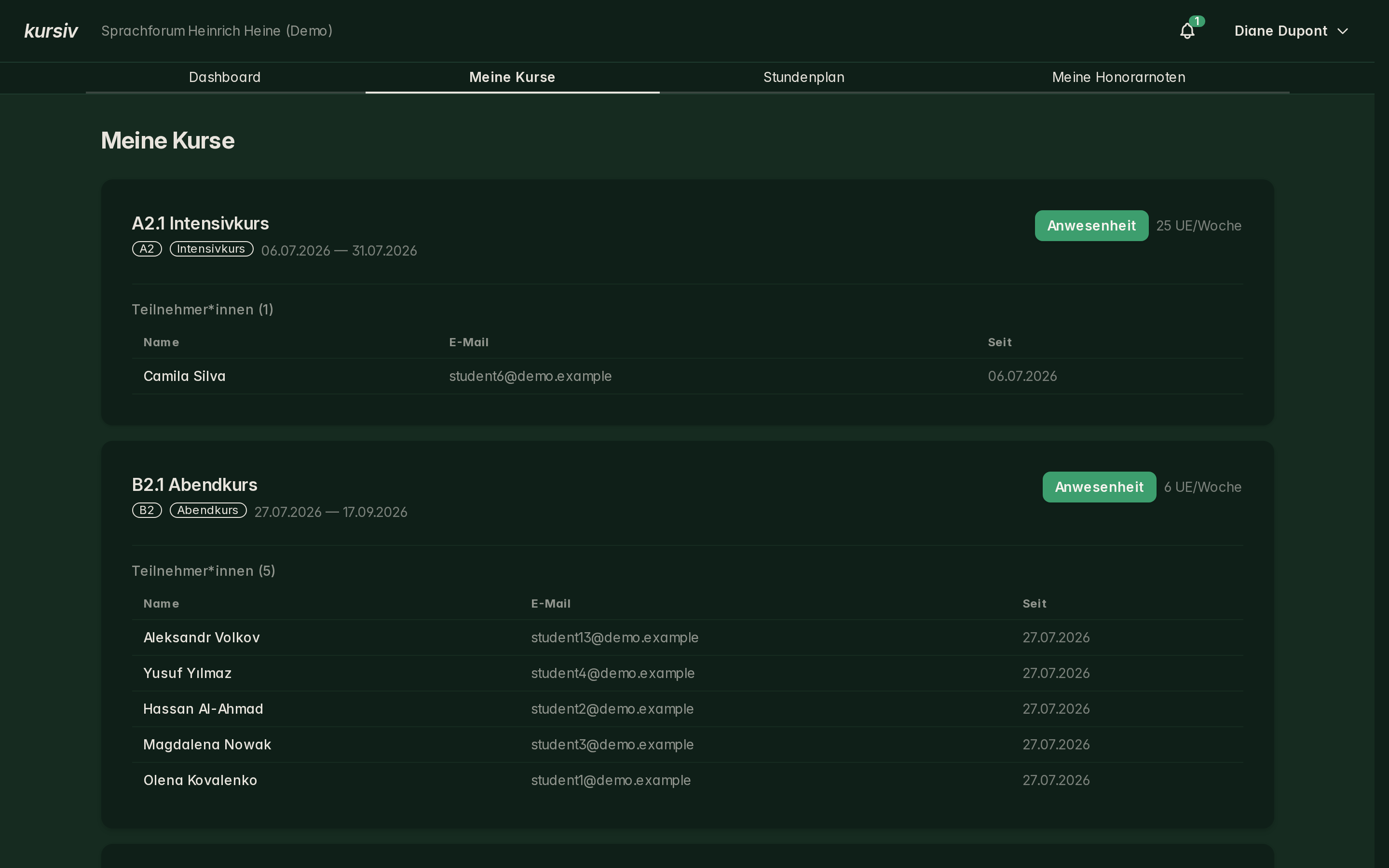Go to the Meine Honorarnoten tab

[x=1118, y=78]
